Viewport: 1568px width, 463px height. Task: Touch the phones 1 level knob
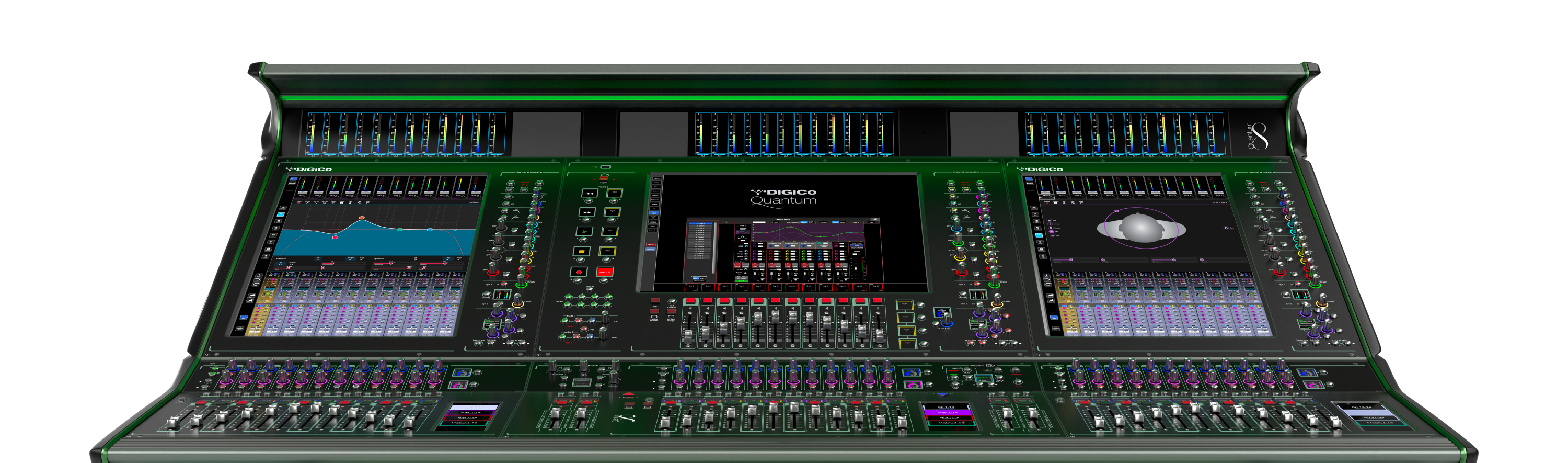[552, 366]
